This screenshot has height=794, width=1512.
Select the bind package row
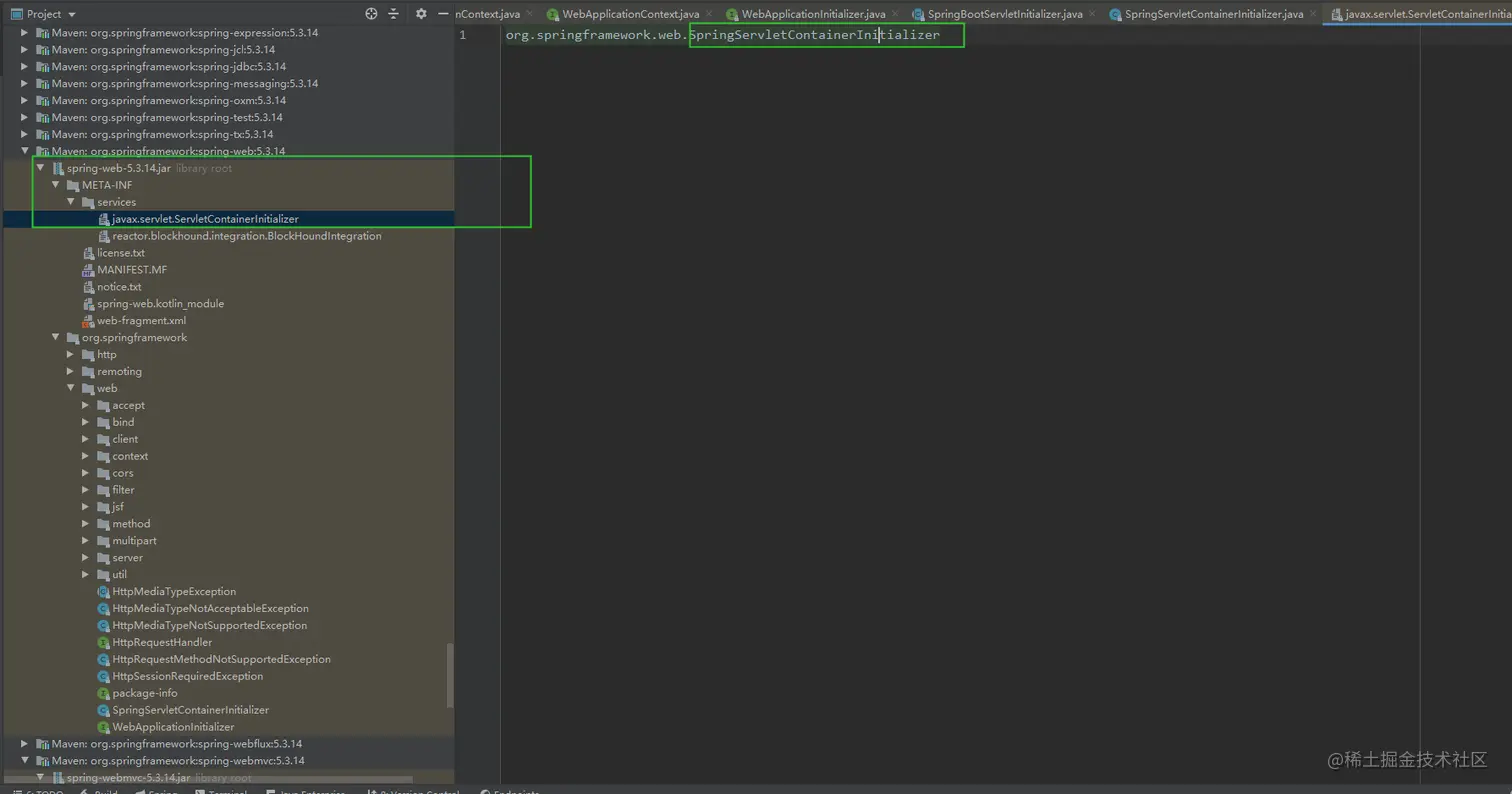(228, 422)
